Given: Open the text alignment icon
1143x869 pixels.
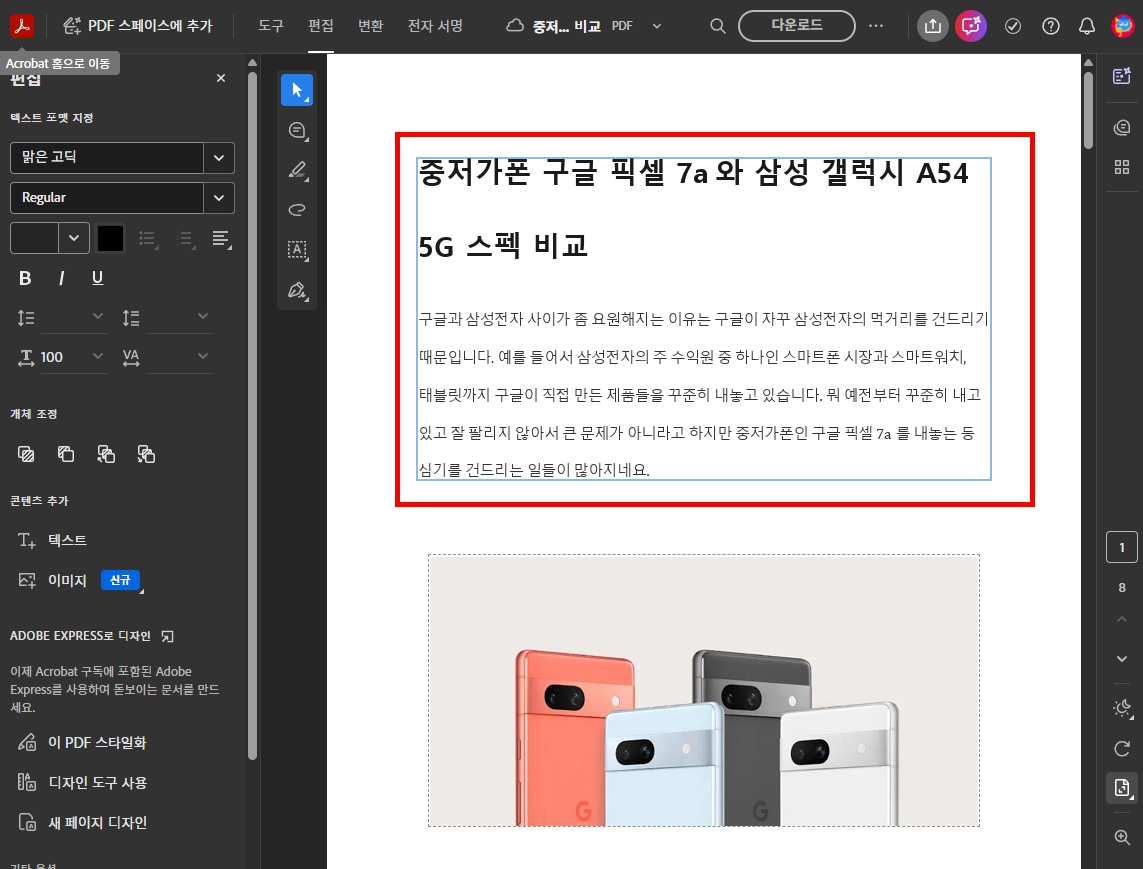Looking at the screenshot, I should click(222, 238).
